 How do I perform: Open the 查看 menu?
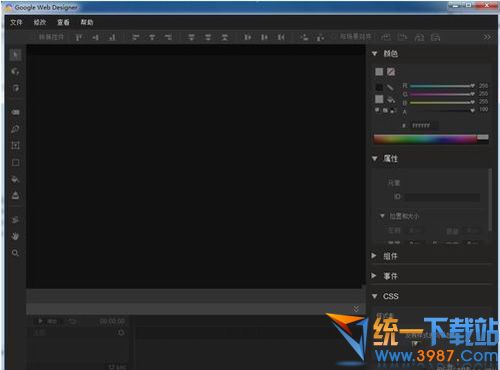63,22
